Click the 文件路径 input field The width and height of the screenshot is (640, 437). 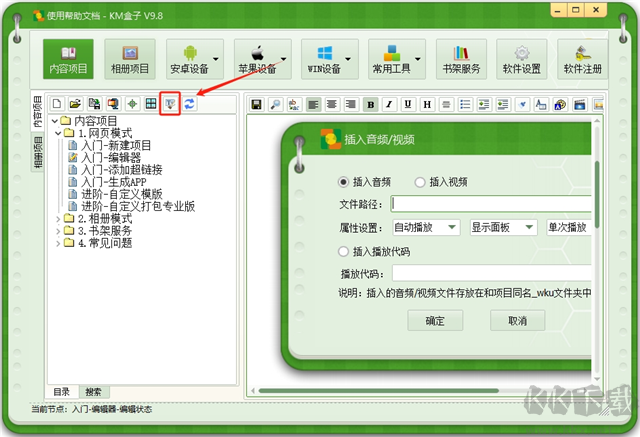click(x=491, y=204)
